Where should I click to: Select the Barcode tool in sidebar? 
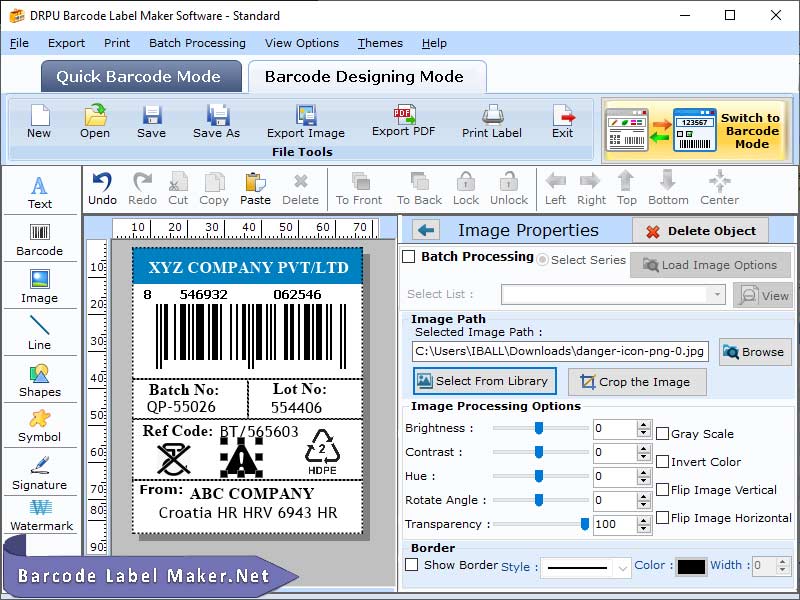click(x=40, y=239)
